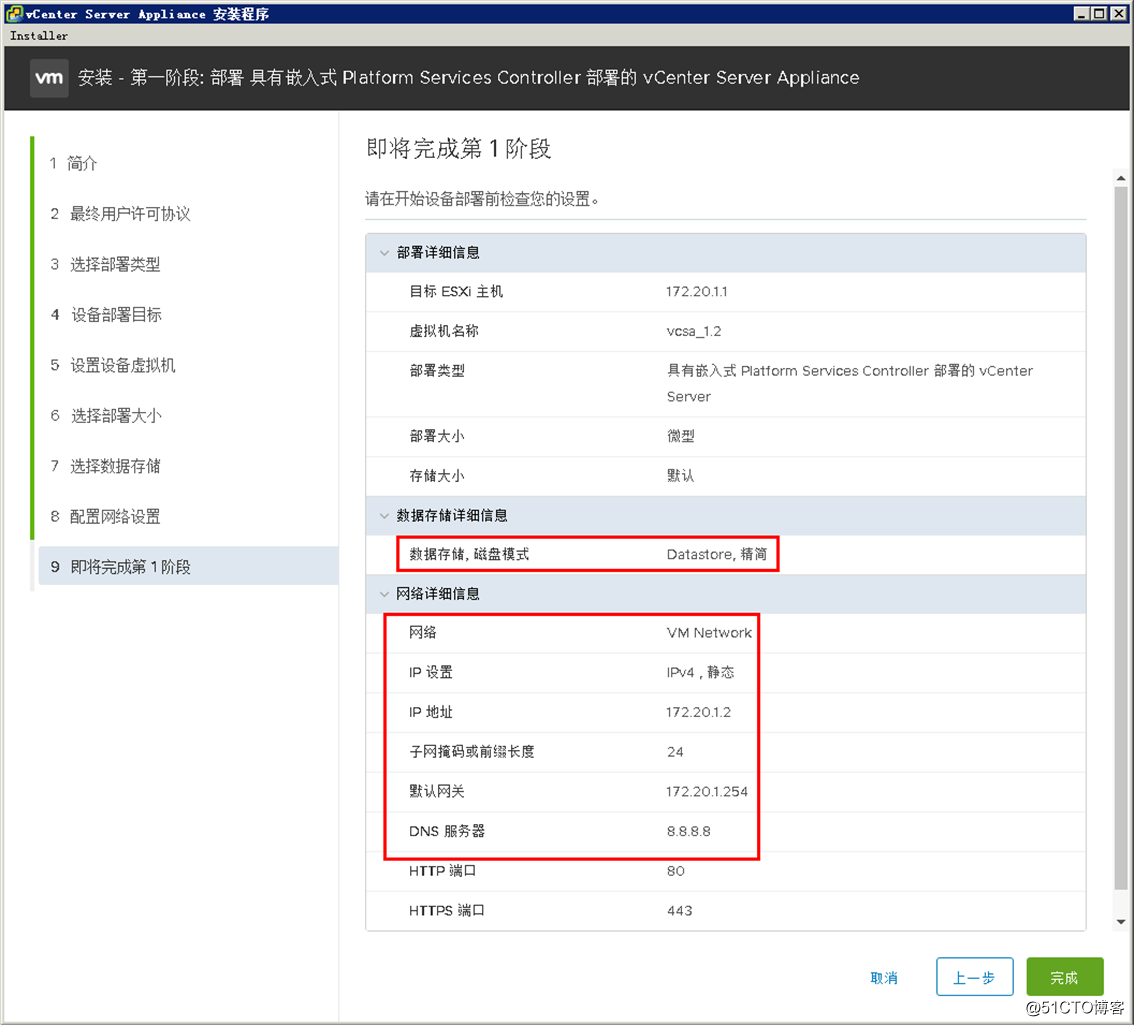Viewport: 1134px width, 1026px height.
Task: Click the VM name value vcsa_1.2
Action: 694,332
